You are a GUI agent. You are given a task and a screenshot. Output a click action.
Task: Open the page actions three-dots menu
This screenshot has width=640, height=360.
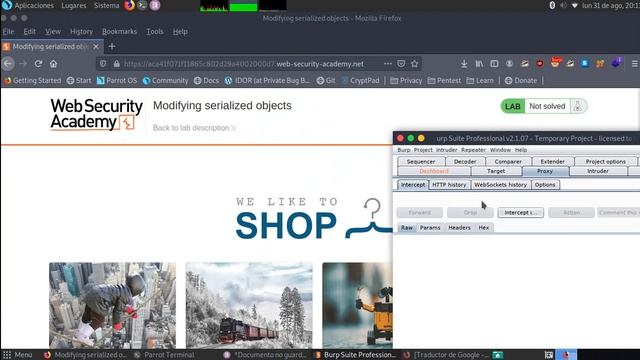click(388, 64)
